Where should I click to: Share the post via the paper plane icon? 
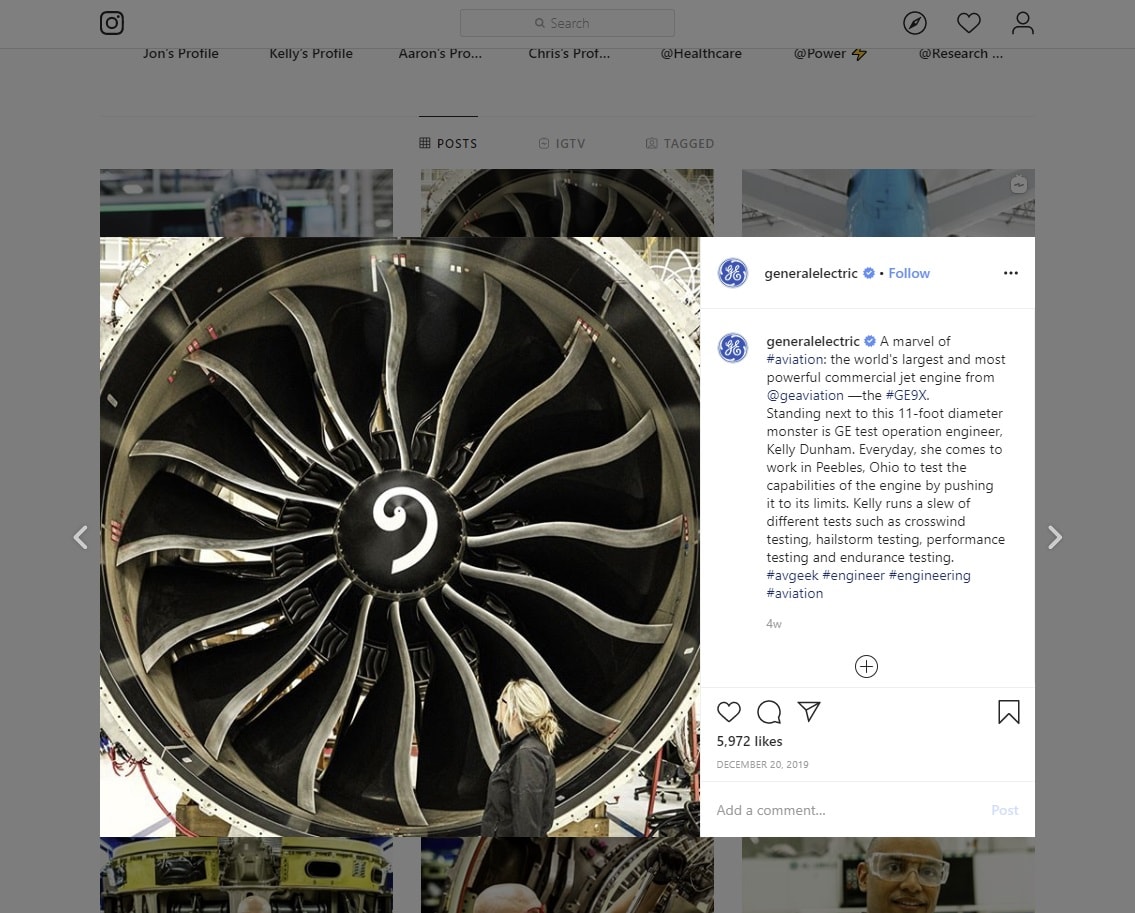(808, 712)
